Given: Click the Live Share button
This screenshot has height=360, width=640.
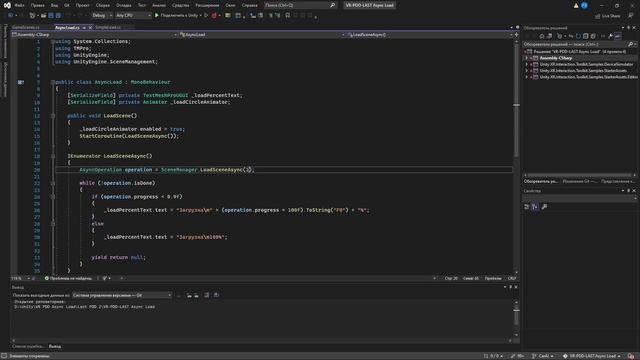Looking at the screenshot, I should pyautogui.click(x=608, y=16).
